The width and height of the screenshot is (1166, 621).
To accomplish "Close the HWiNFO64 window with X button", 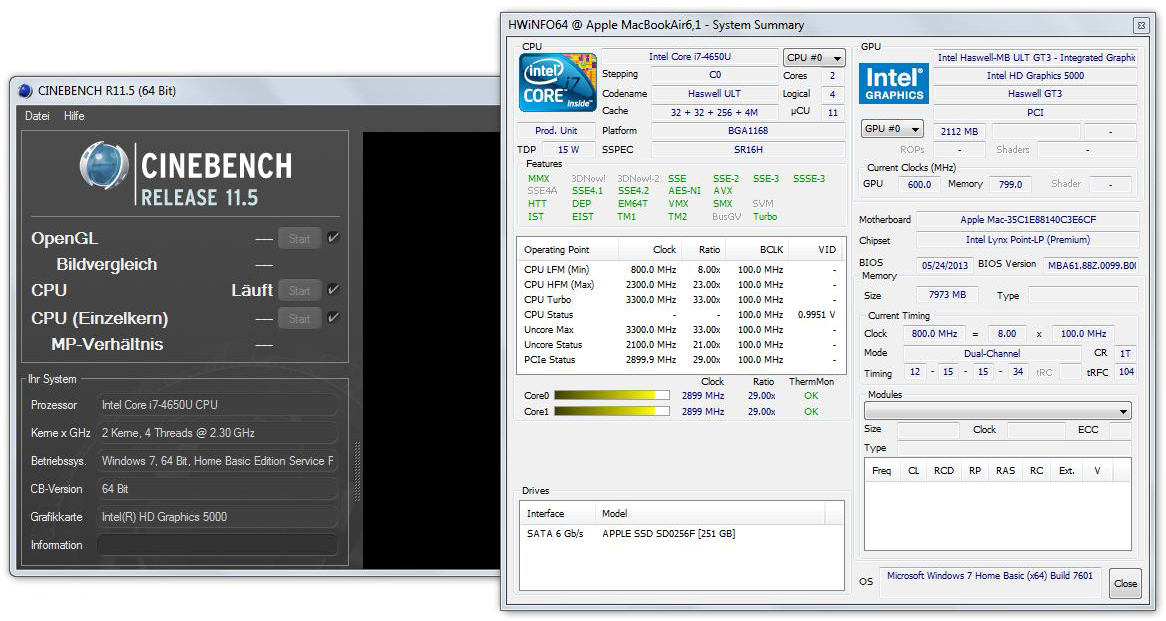I will coord(1141,25).
